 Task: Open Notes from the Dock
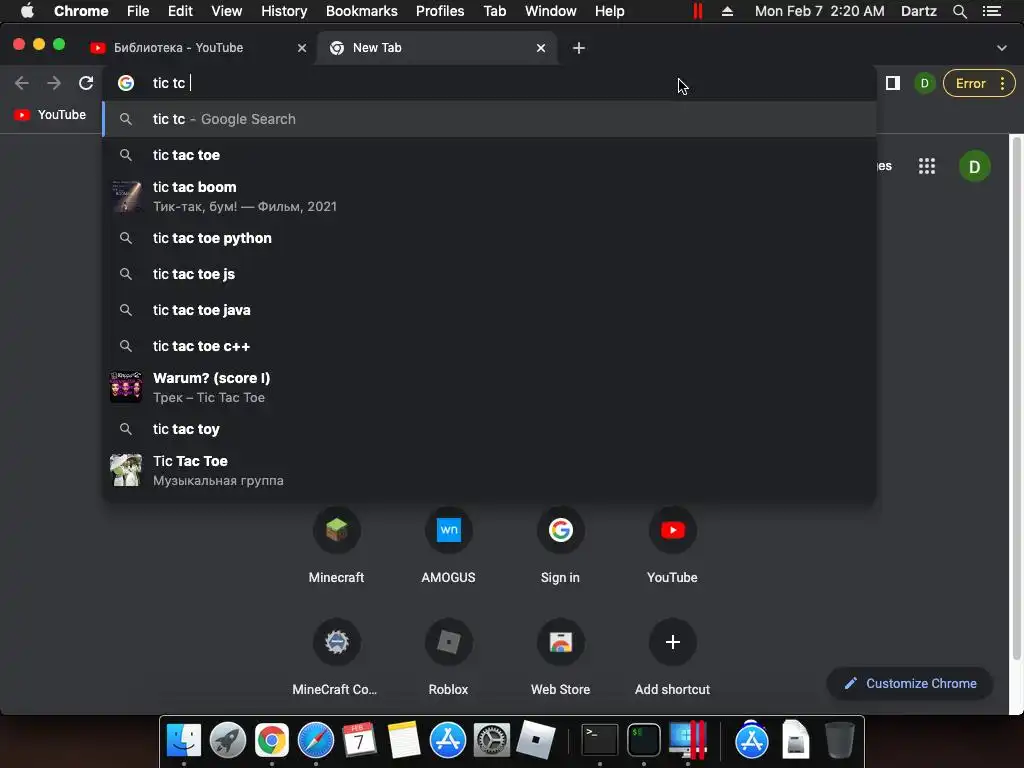click(404, 740)
